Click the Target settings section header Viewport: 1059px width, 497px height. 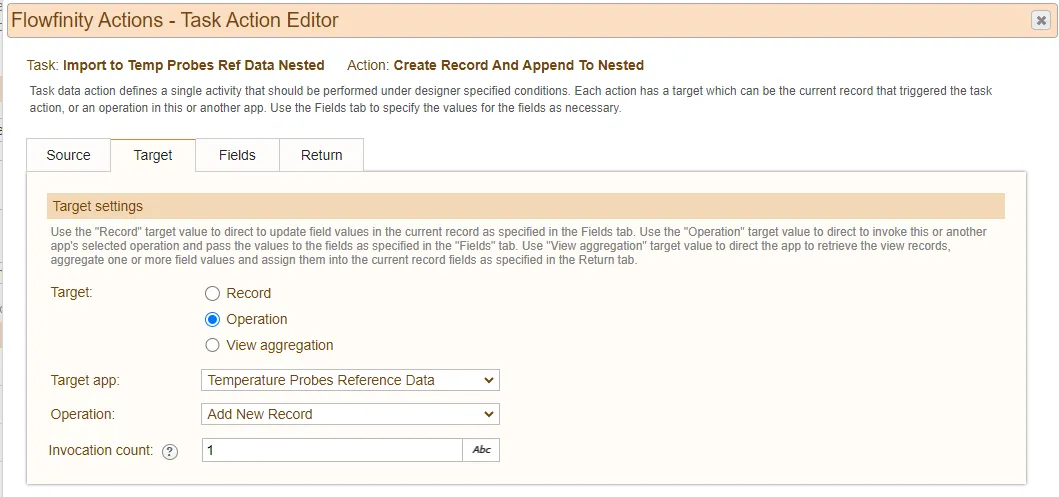(x=526, y=206)
